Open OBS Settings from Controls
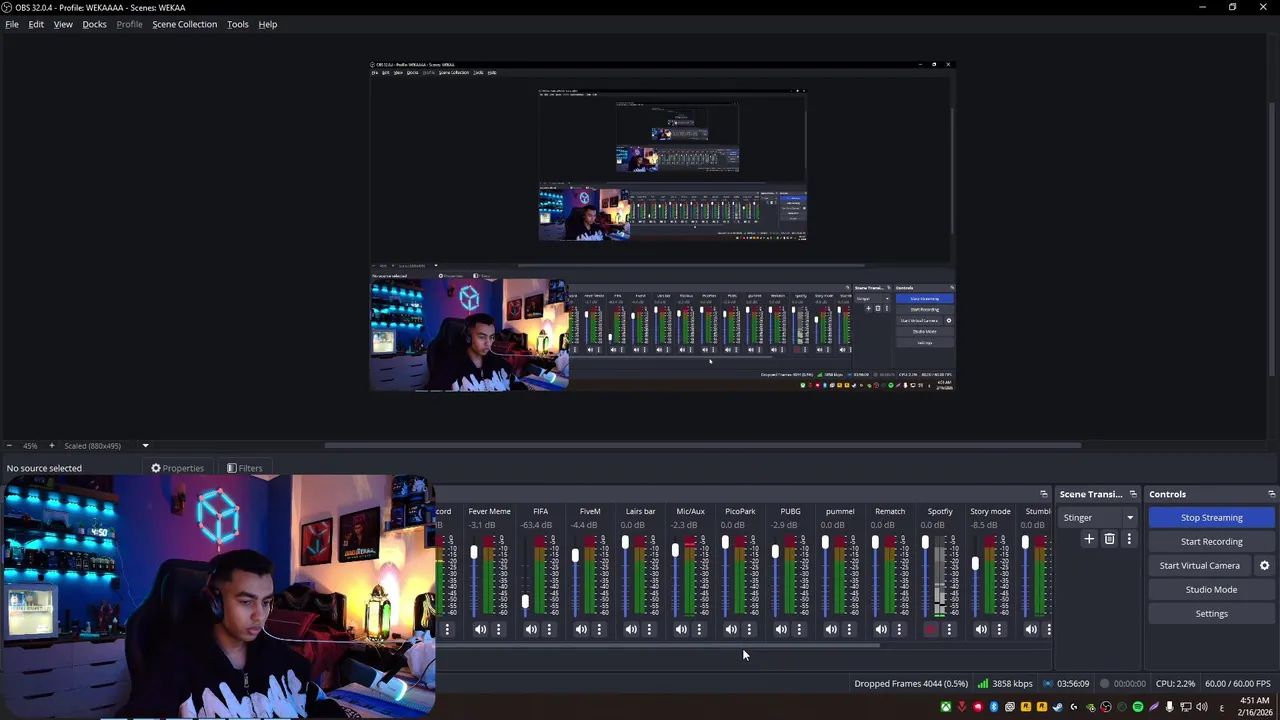 pos(1211,614)
